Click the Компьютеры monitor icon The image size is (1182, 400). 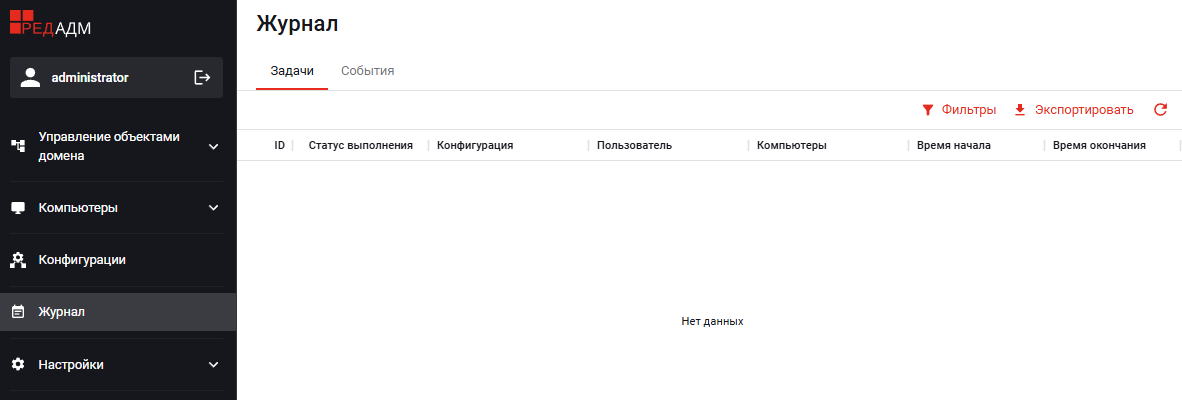(x=18, y=208)
